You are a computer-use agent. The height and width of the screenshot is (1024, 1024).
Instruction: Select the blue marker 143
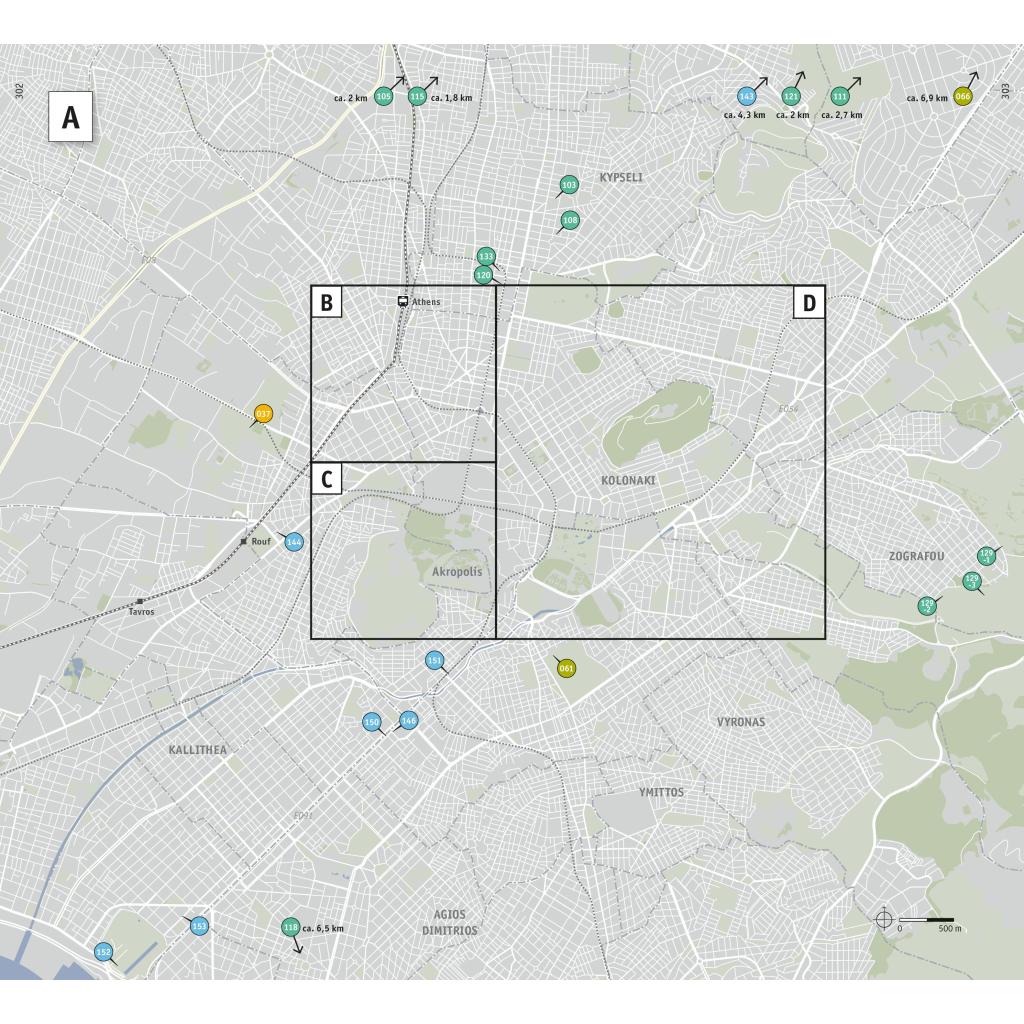tap(746, 96)
